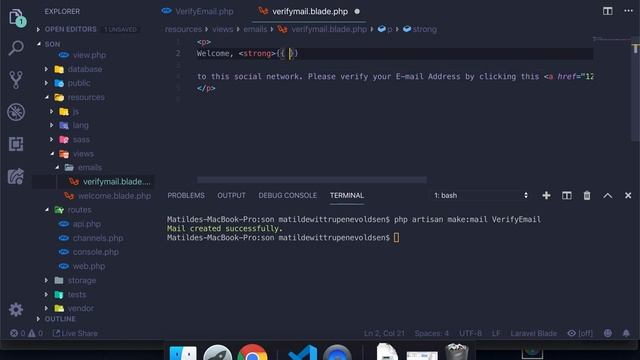The width and height of the screenshot is (640, 360).
Task: Select the TERMINAL panel tab
Action: (347, 196)
